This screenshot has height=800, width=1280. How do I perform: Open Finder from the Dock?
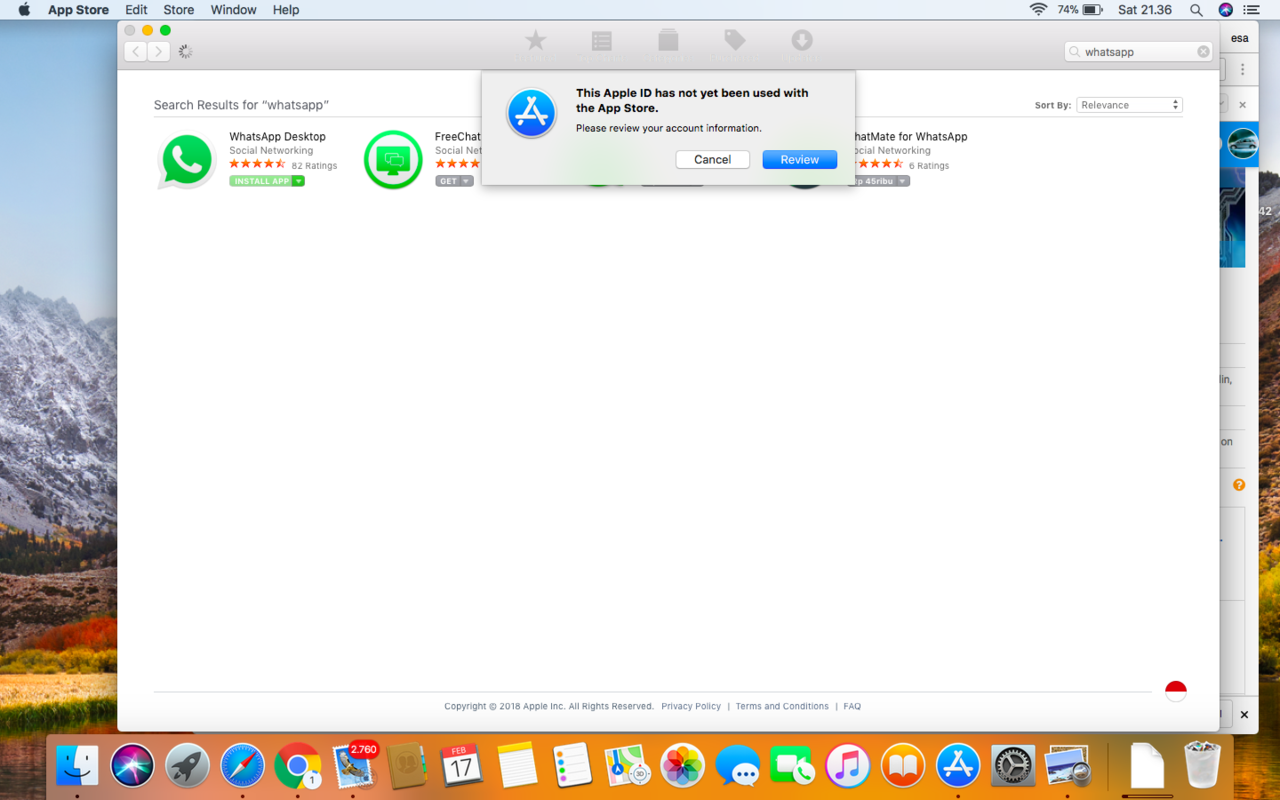[x=77, y=767]
